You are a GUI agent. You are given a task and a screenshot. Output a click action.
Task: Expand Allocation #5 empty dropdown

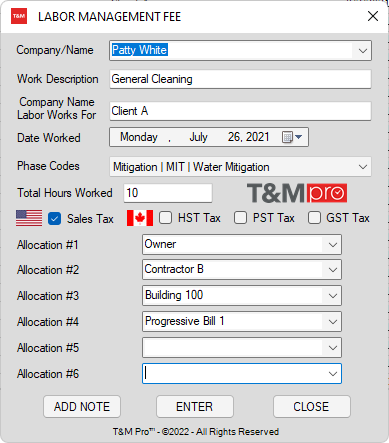[x=332, y=348]
